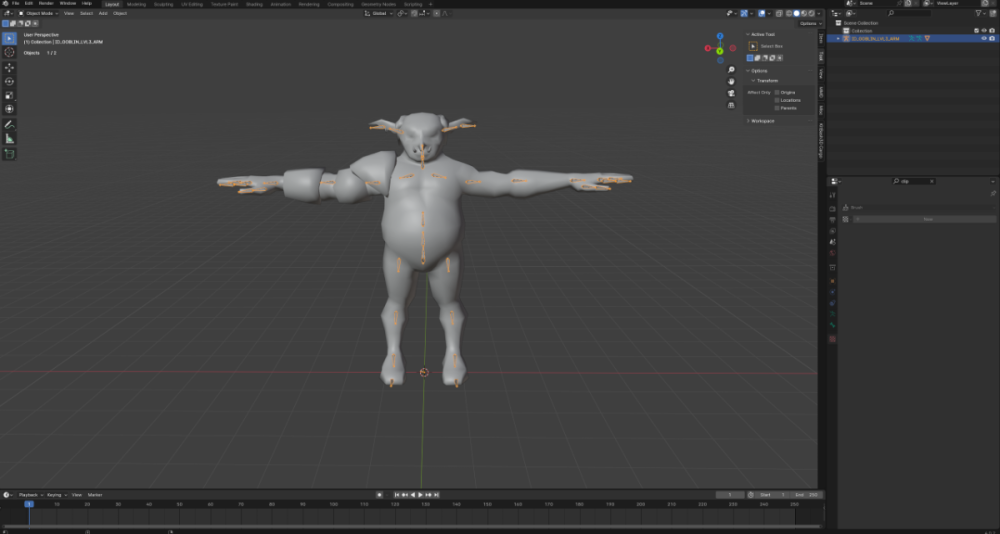Hide the Collection using its eye icon
The height and width of the screenshot is (534, 1000).
point(983,31)
